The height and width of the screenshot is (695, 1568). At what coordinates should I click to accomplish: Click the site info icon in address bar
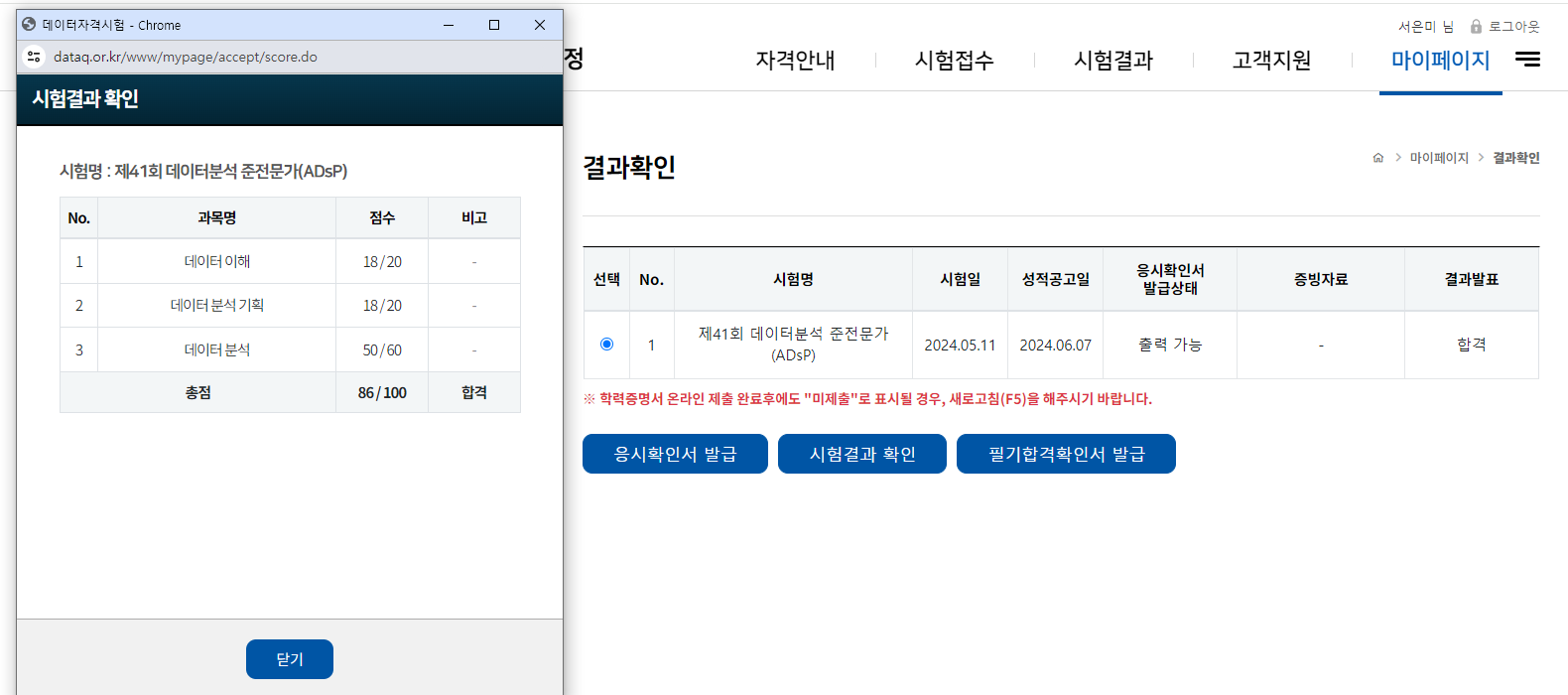click(34, 57)
